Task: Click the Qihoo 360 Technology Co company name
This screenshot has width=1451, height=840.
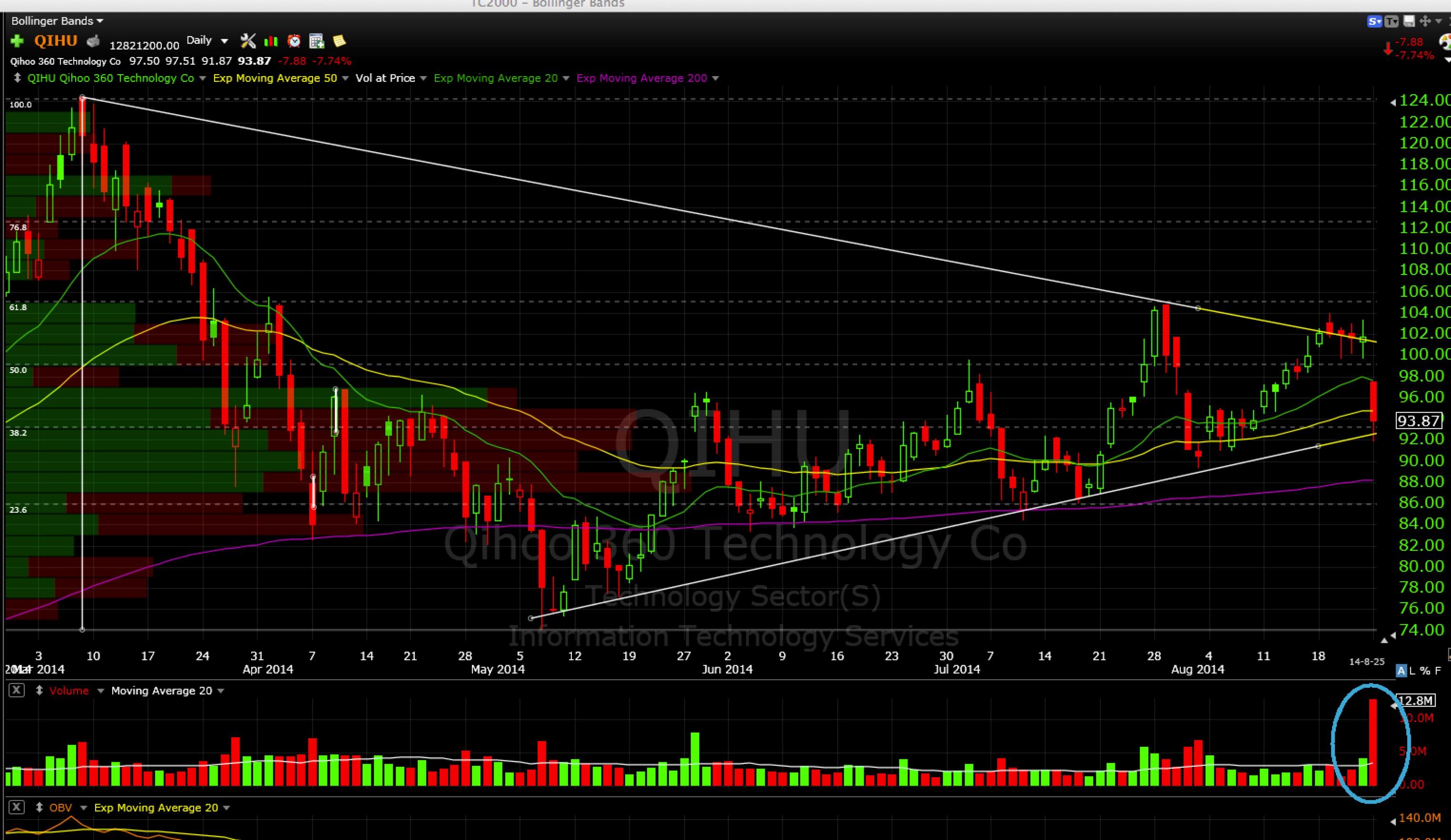Action: click(x=65, y=61)
